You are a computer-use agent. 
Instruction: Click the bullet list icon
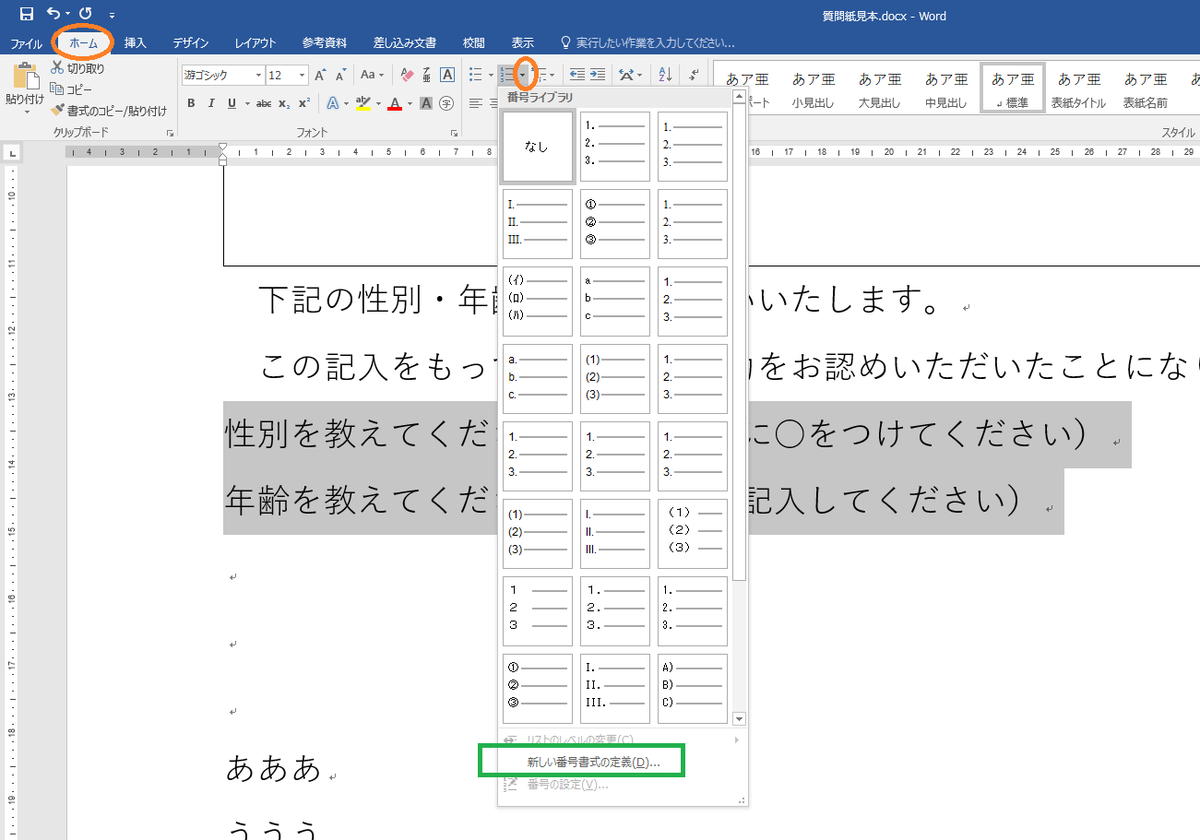[x=474, y=75]
